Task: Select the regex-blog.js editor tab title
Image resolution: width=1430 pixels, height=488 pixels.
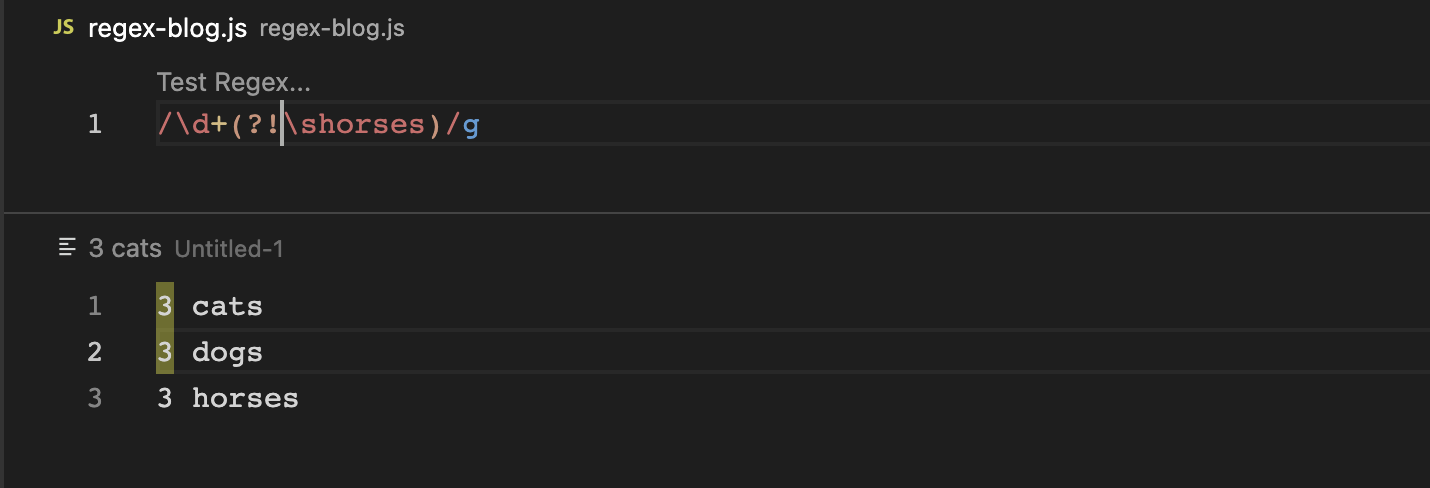Action: tap(167, 28)
